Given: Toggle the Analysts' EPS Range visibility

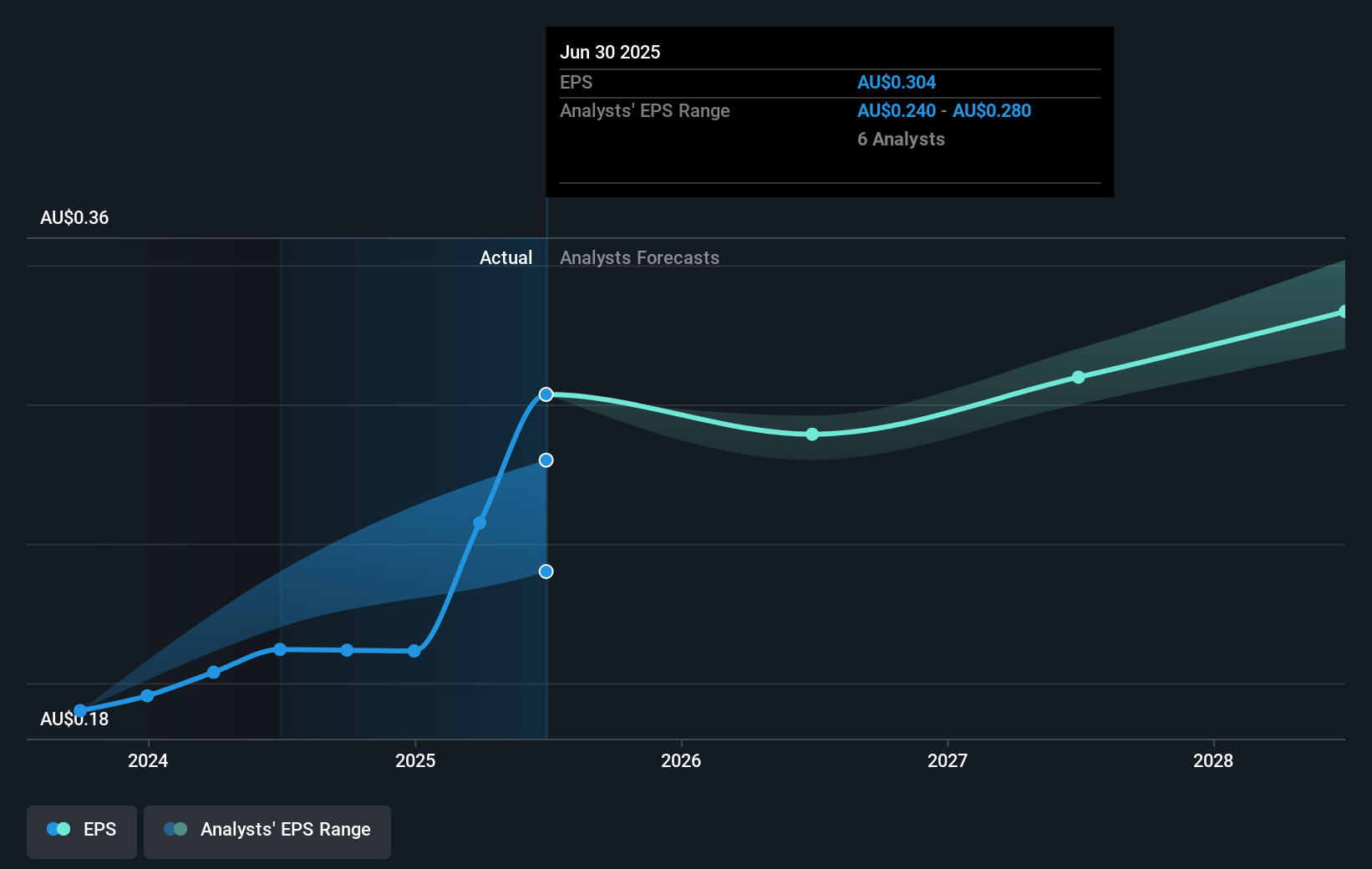Looking at the screenshot, I should [267, 831].
